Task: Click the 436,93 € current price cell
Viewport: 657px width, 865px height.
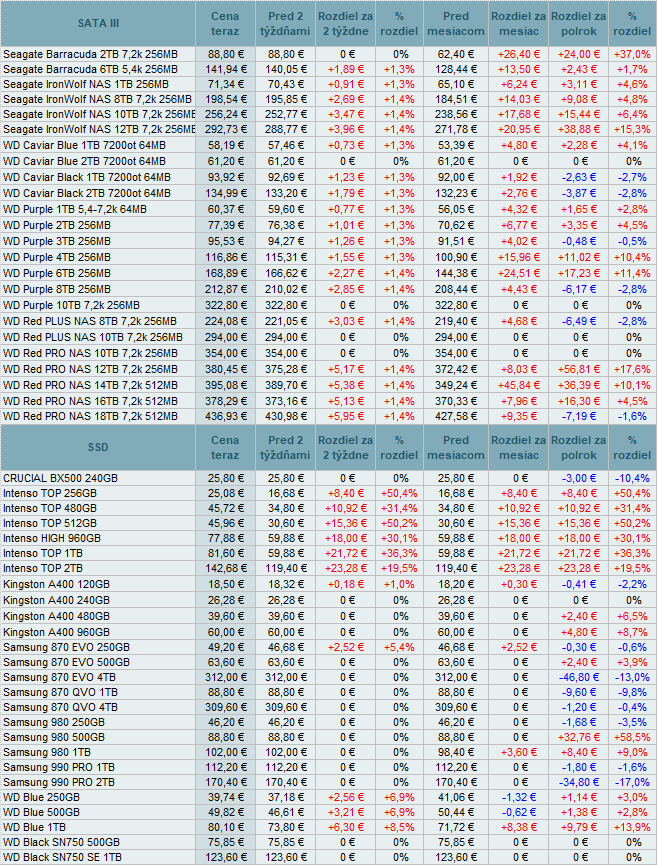Action: click(x=226, y=415)
